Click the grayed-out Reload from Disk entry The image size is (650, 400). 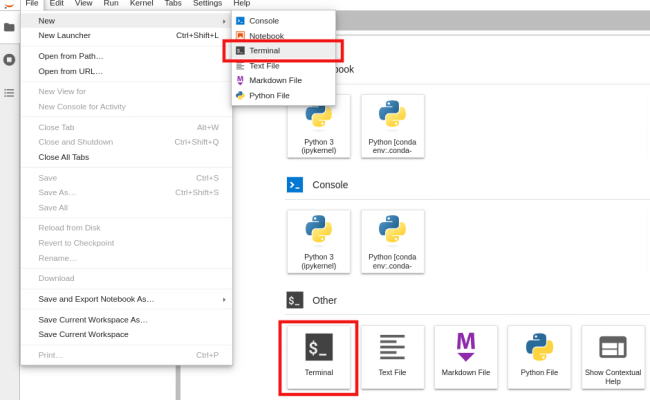tap(126, 228)
